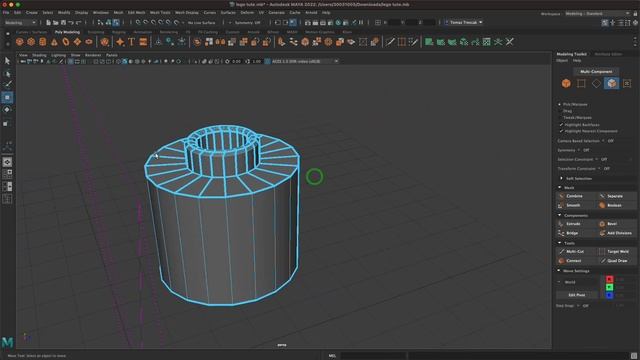Image resolution: width=640 pixels, height=360 pixels.
Task: Select the Paint Selection tool in toolbox
Action: pos(7,84)
